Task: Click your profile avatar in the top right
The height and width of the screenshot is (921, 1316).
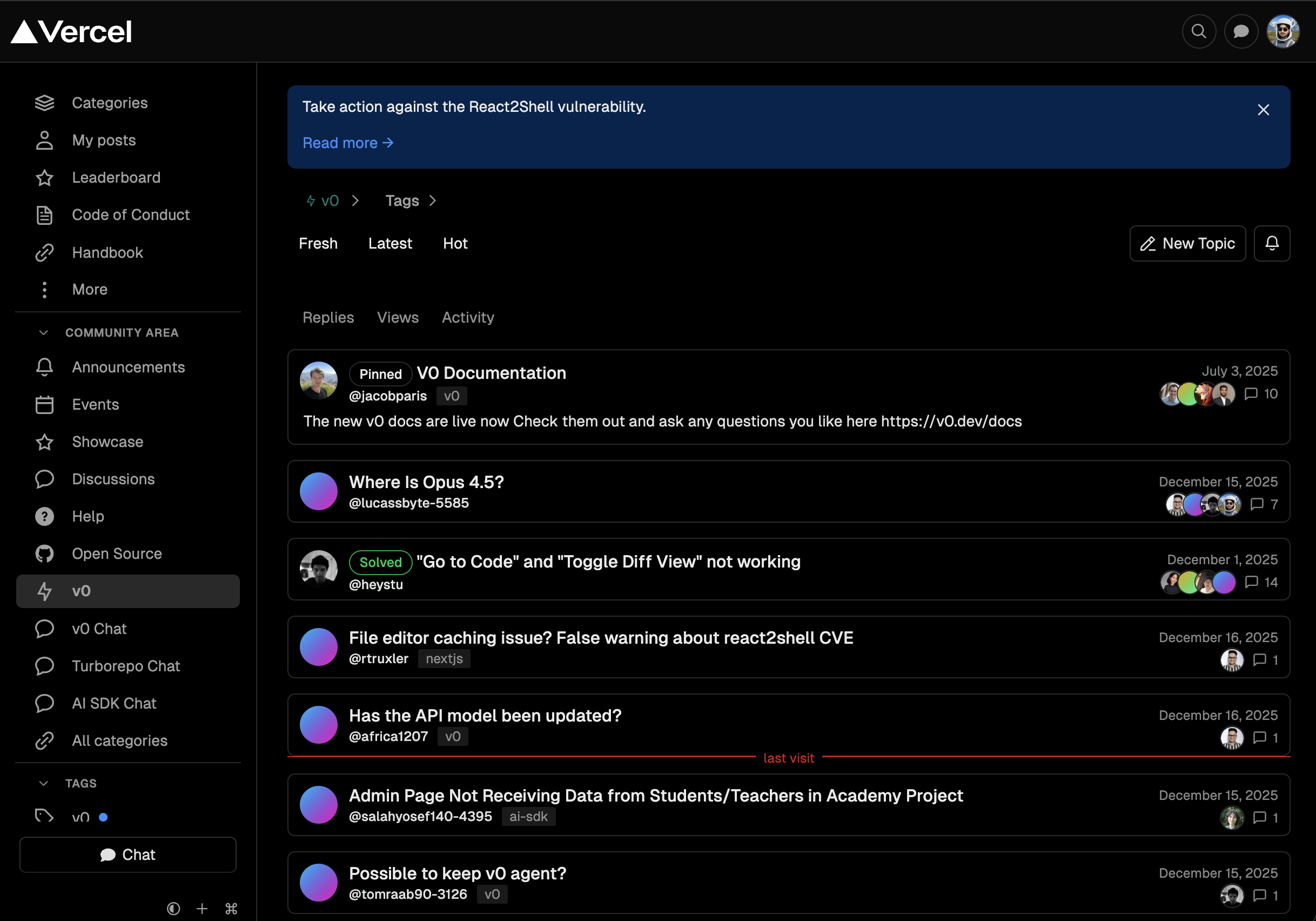Action: [x=1284, y=31]
